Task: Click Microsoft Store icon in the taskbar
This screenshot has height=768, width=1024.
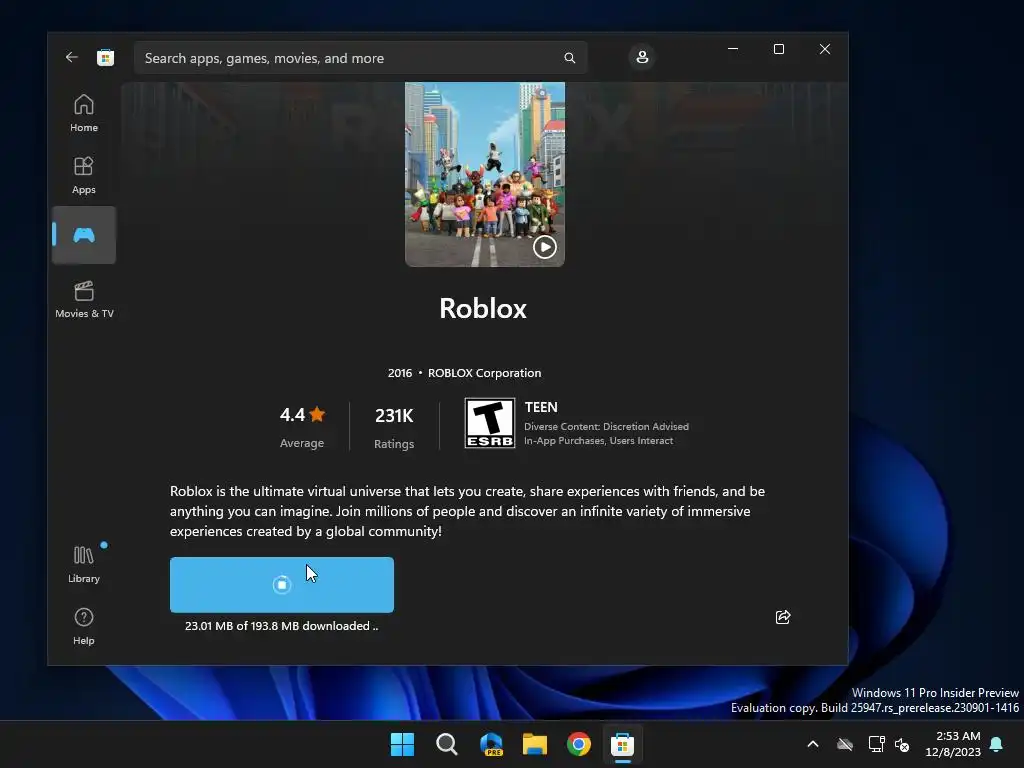Action: click(x=622, y=744)
